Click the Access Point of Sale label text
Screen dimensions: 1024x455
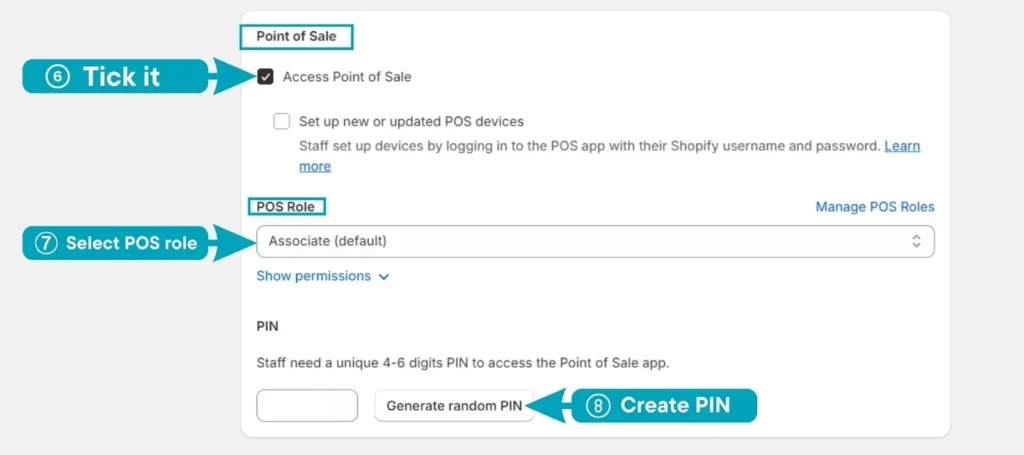coord(347,77)
